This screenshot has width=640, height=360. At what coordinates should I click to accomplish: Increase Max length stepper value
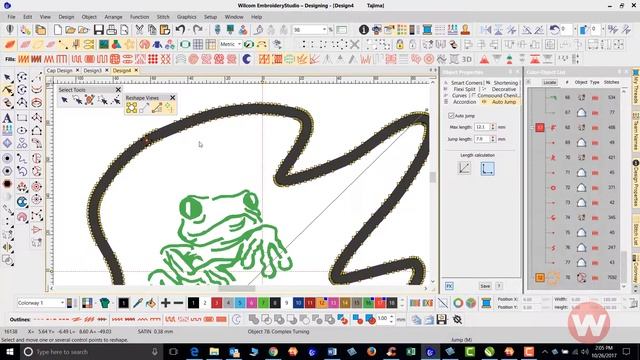493,125
